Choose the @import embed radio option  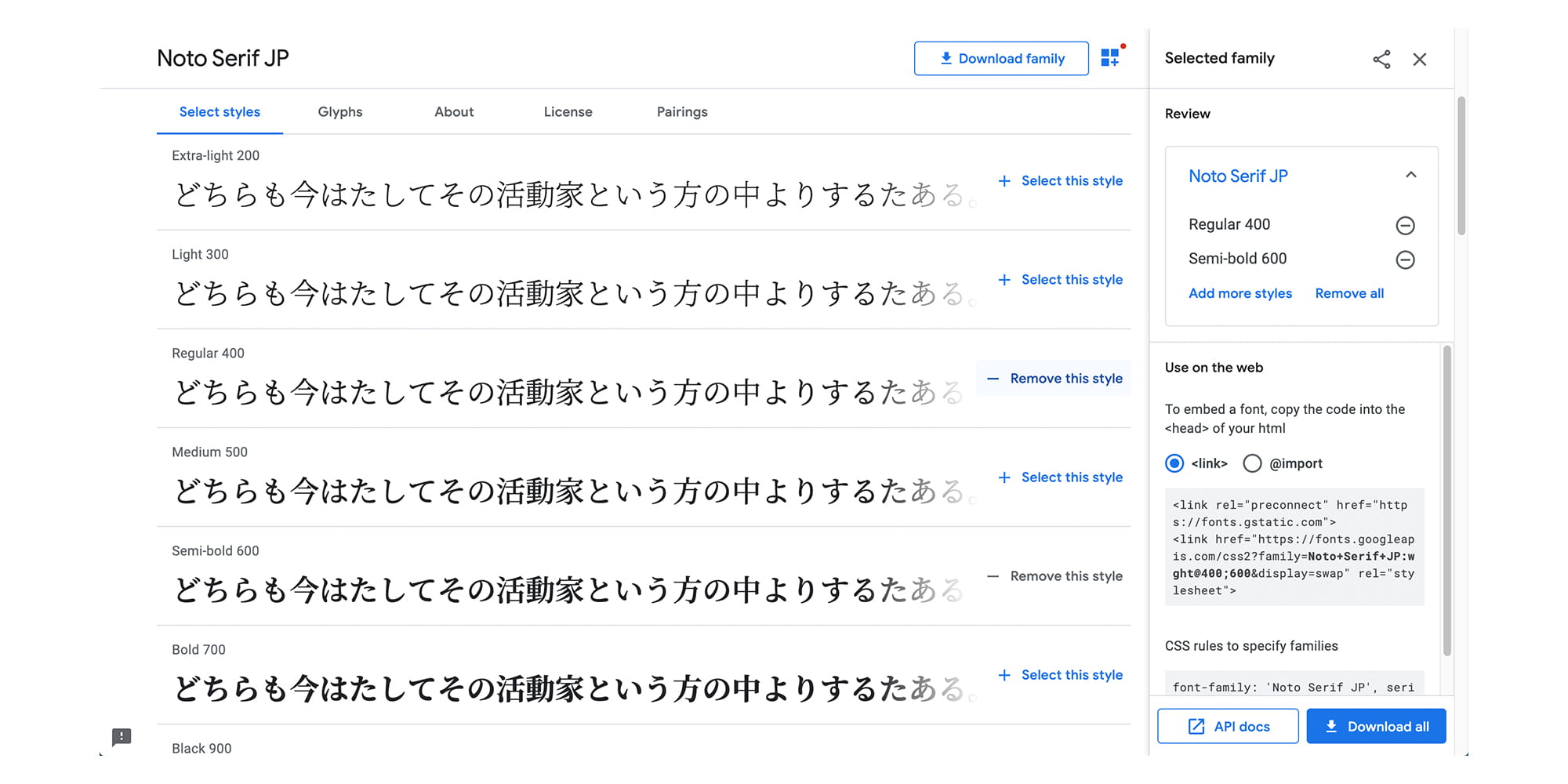tap(1252, 463)
